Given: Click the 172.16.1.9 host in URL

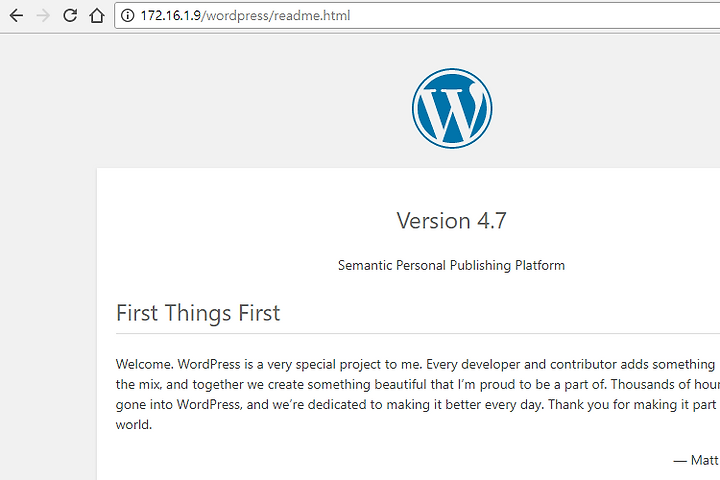Looking at the screenshot, I should [171, 16].
